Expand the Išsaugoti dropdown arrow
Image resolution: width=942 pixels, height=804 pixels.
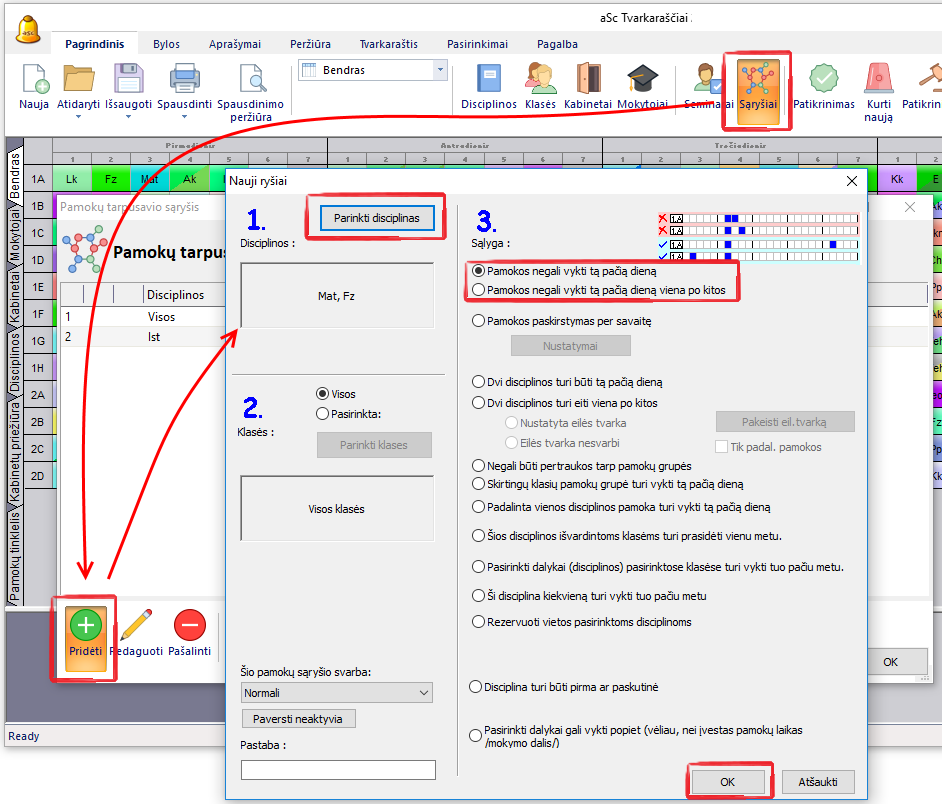(128, 117)
